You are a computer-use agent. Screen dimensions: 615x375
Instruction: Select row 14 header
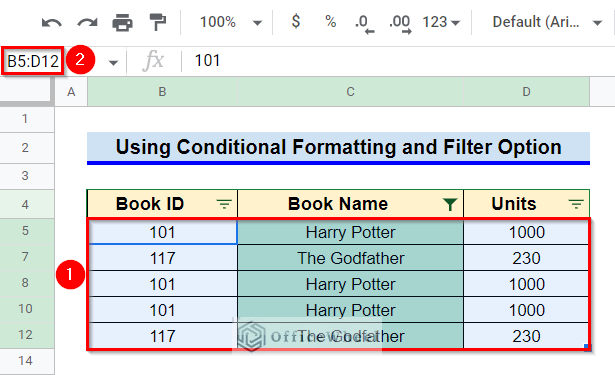pyautogui.click(x=27, y=361)
